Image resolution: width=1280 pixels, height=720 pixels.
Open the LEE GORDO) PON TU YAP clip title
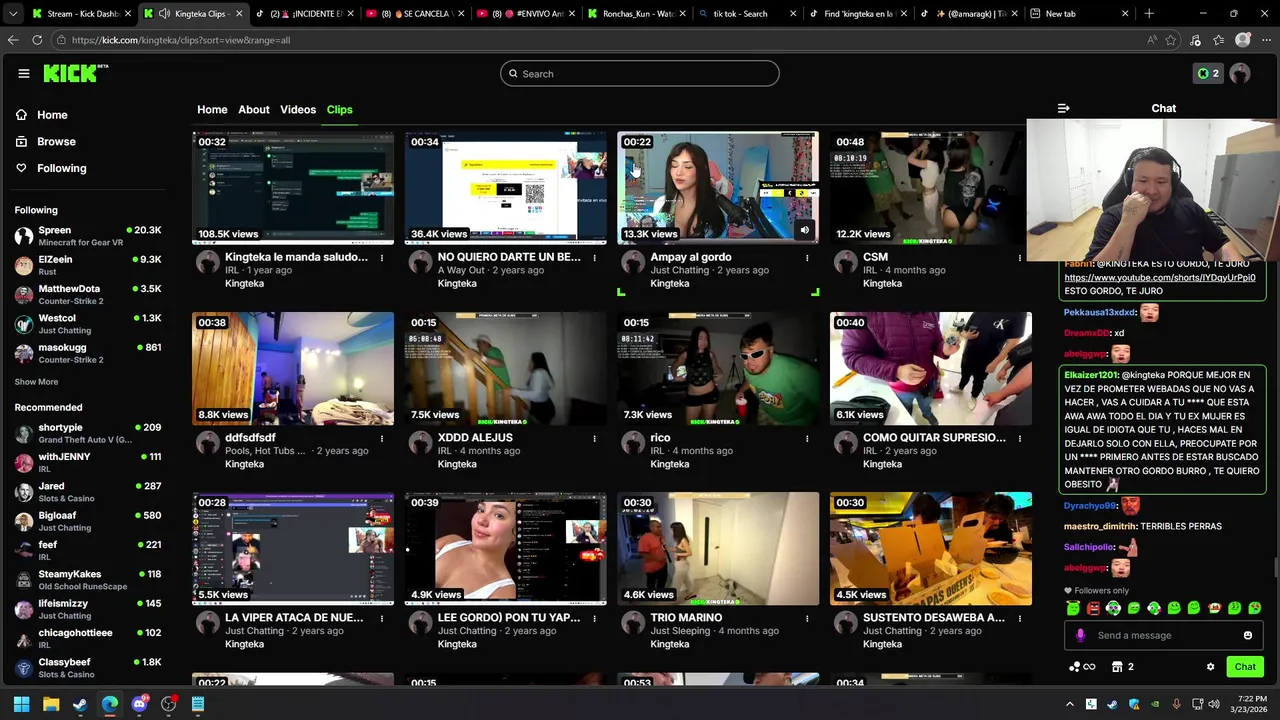[509, 618]
